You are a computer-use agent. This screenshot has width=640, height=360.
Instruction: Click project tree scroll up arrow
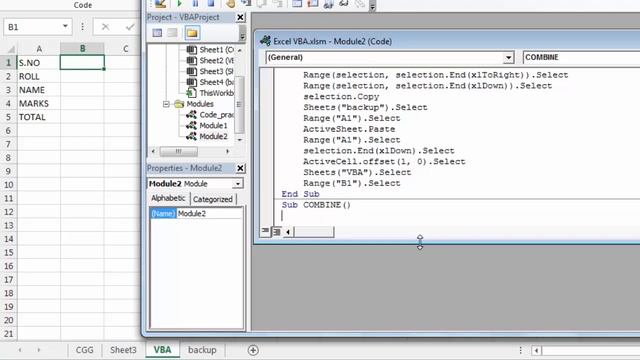[x=240, y=50]
